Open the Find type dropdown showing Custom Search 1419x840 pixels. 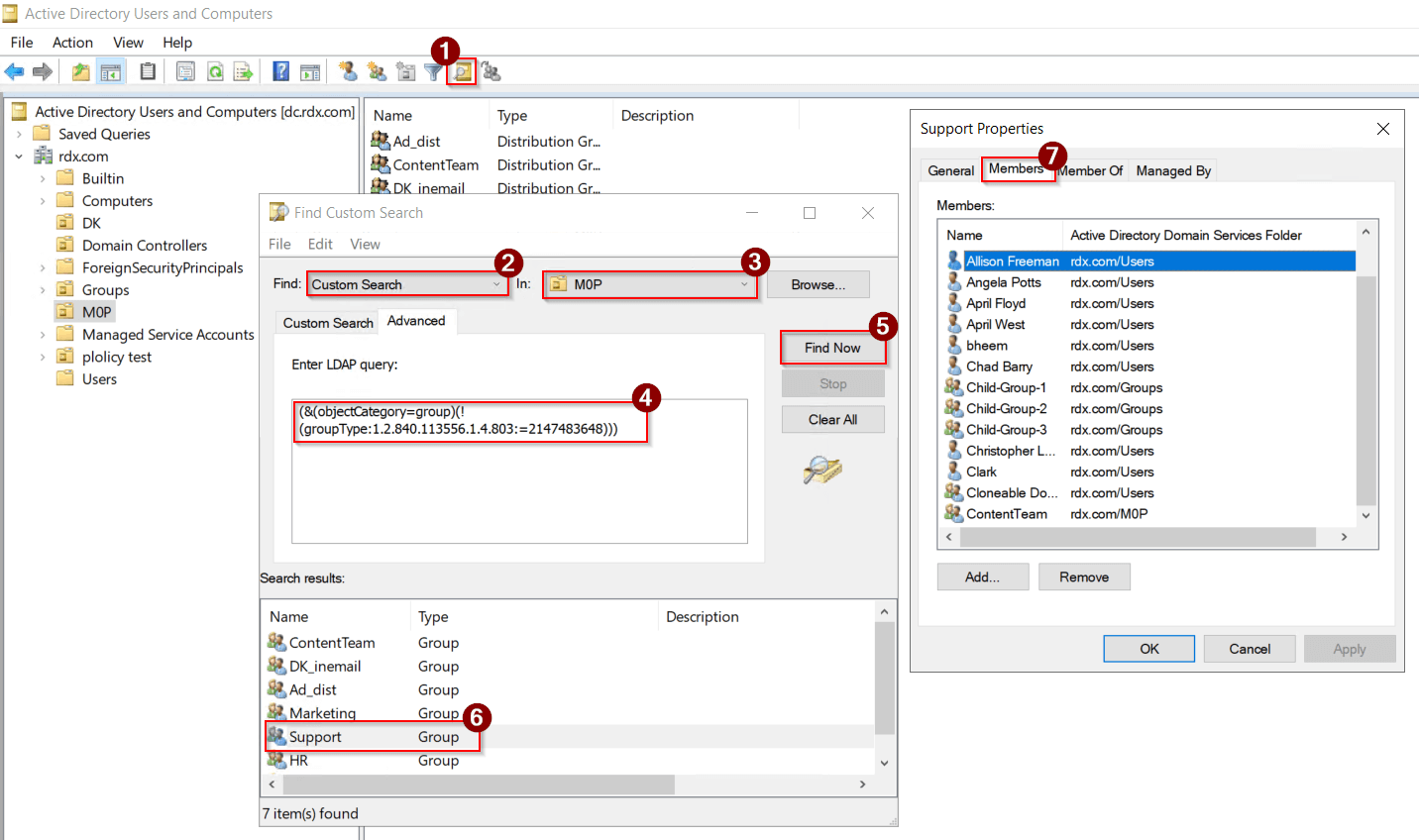(x=406, y=284)
